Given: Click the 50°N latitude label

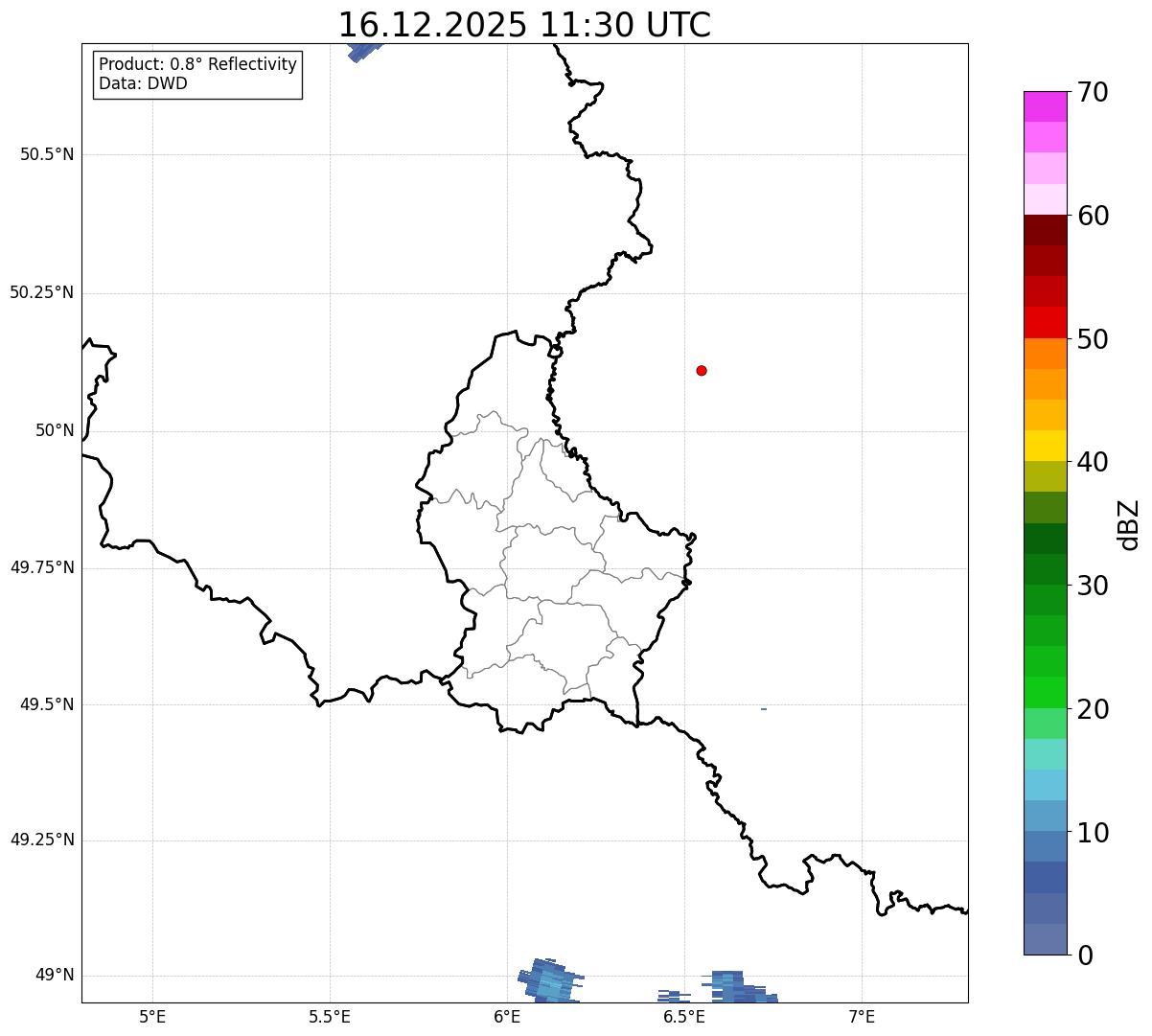Looking at the screenshot, I should (55, 430).
